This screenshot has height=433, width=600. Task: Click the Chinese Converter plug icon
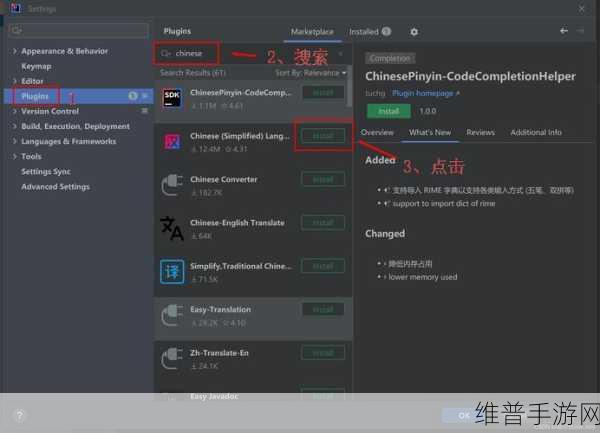[x=172, y=186]
